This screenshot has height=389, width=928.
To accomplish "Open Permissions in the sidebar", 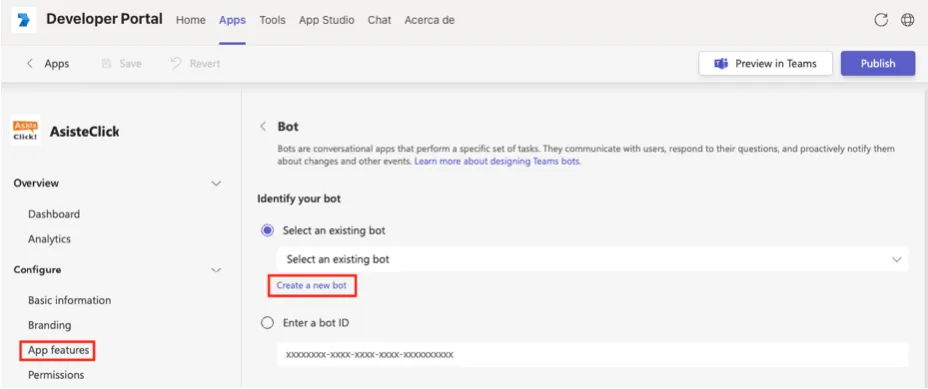I will [56, 375].
